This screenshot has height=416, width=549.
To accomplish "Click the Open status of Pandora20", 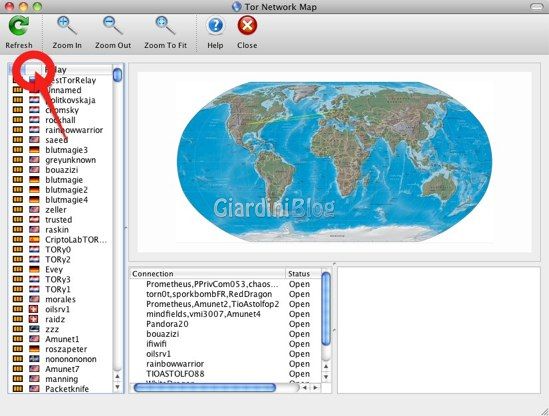I will [x=299, y=324].
